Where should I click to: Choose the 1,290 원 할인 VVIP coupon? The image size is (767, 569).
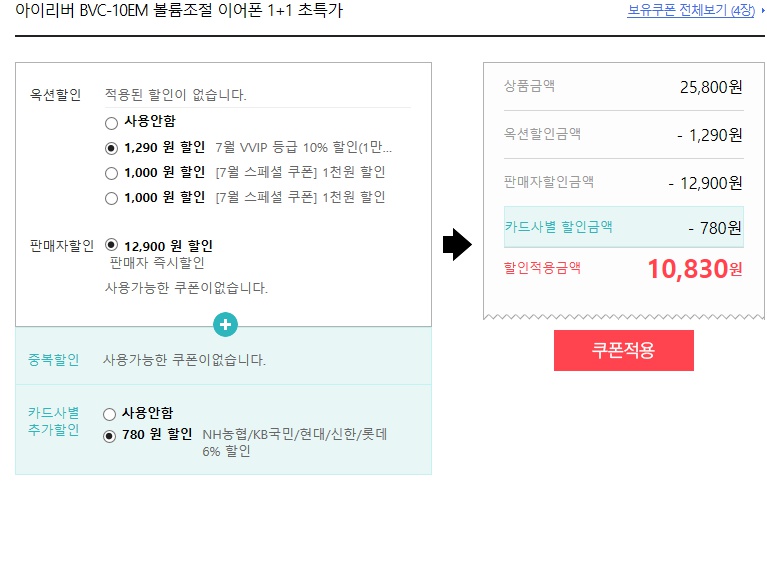tap(111, 148)
